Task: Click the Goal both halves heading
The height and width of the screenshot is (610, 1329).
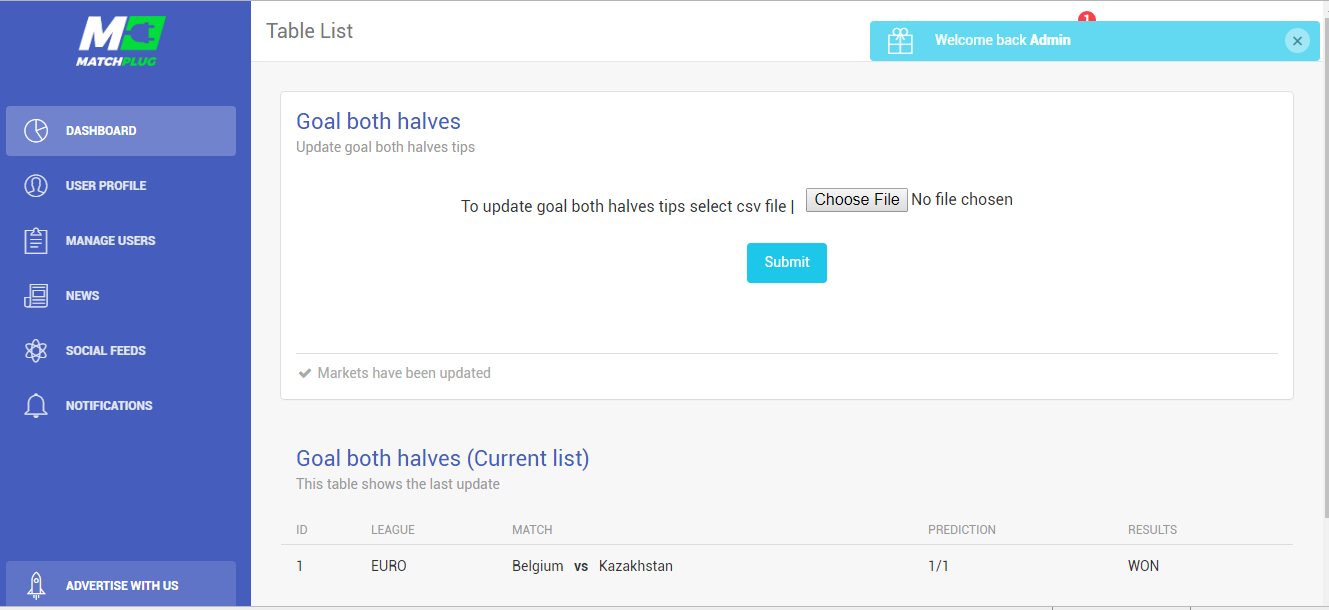Action: pos(378,122)
